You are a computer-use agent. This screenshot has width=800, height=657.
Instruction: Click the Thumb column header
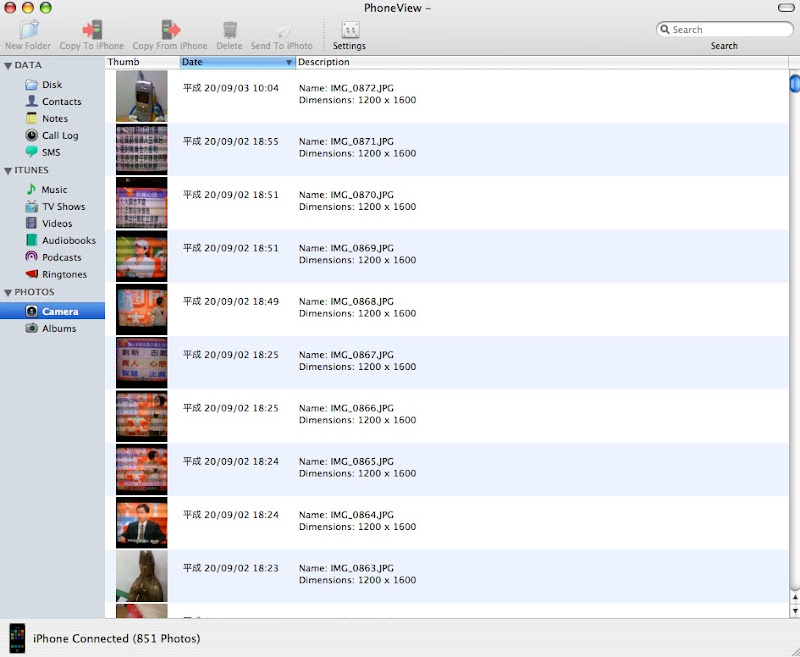[142, 62]
